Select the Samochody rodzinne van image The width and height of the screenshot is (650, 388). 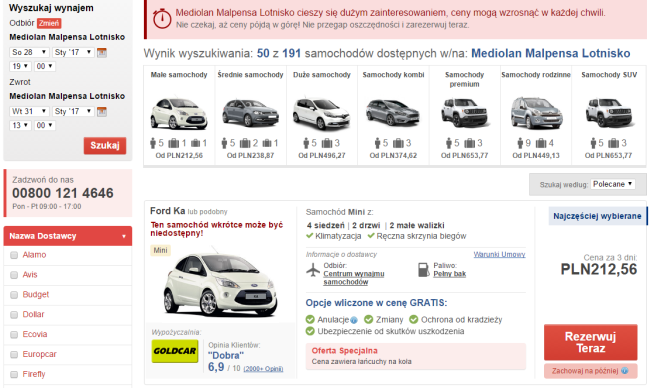[536, 112]
